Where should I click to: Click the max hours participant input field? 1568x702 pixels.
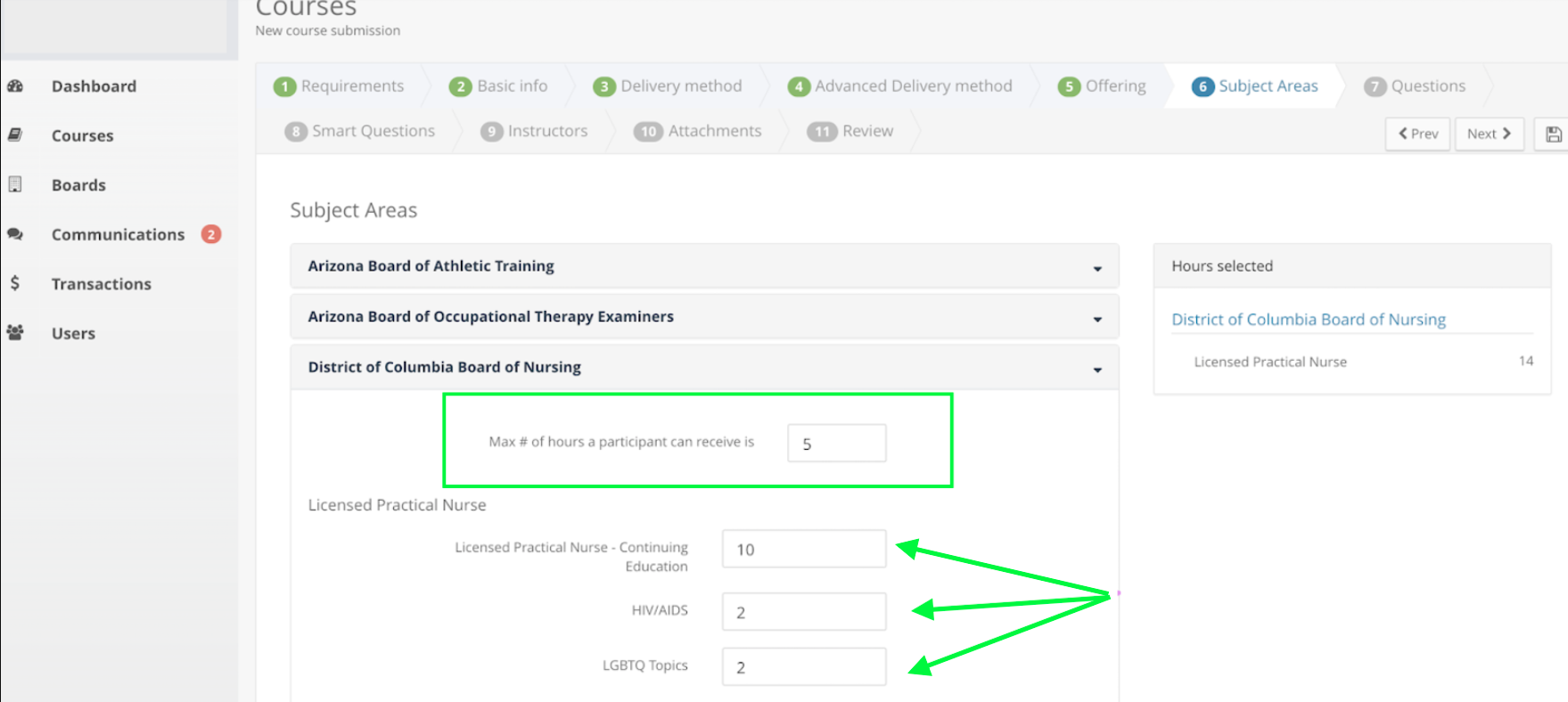pyautogui.click(x=836, y=443)
